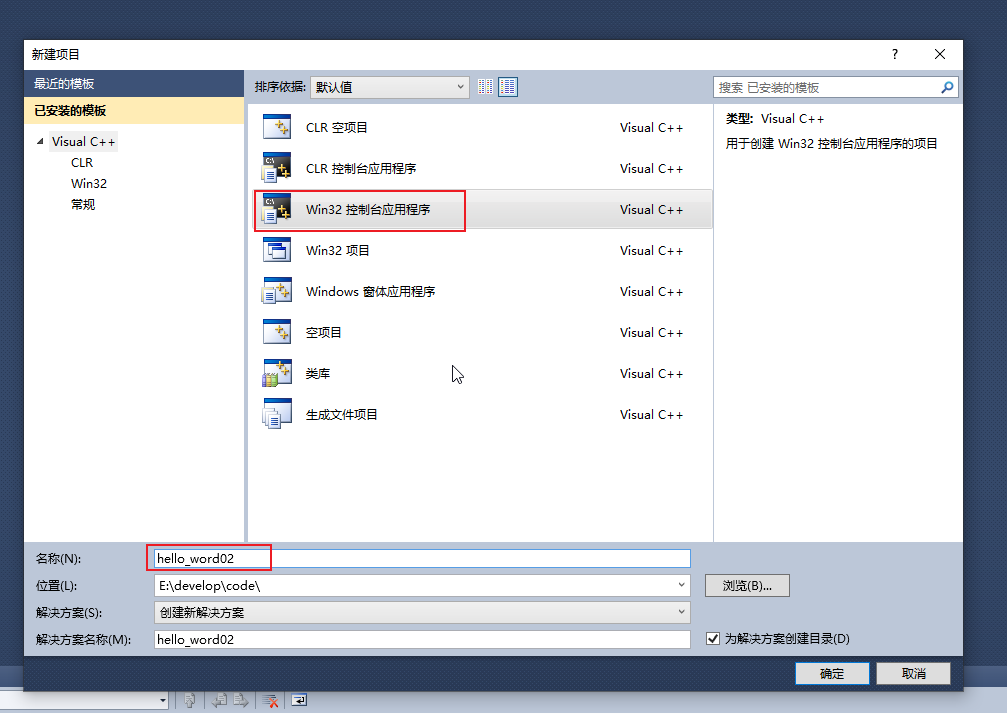Screen dimensions: 1007x716
Task: Switch template list to medium icons view
Action: 508,87
